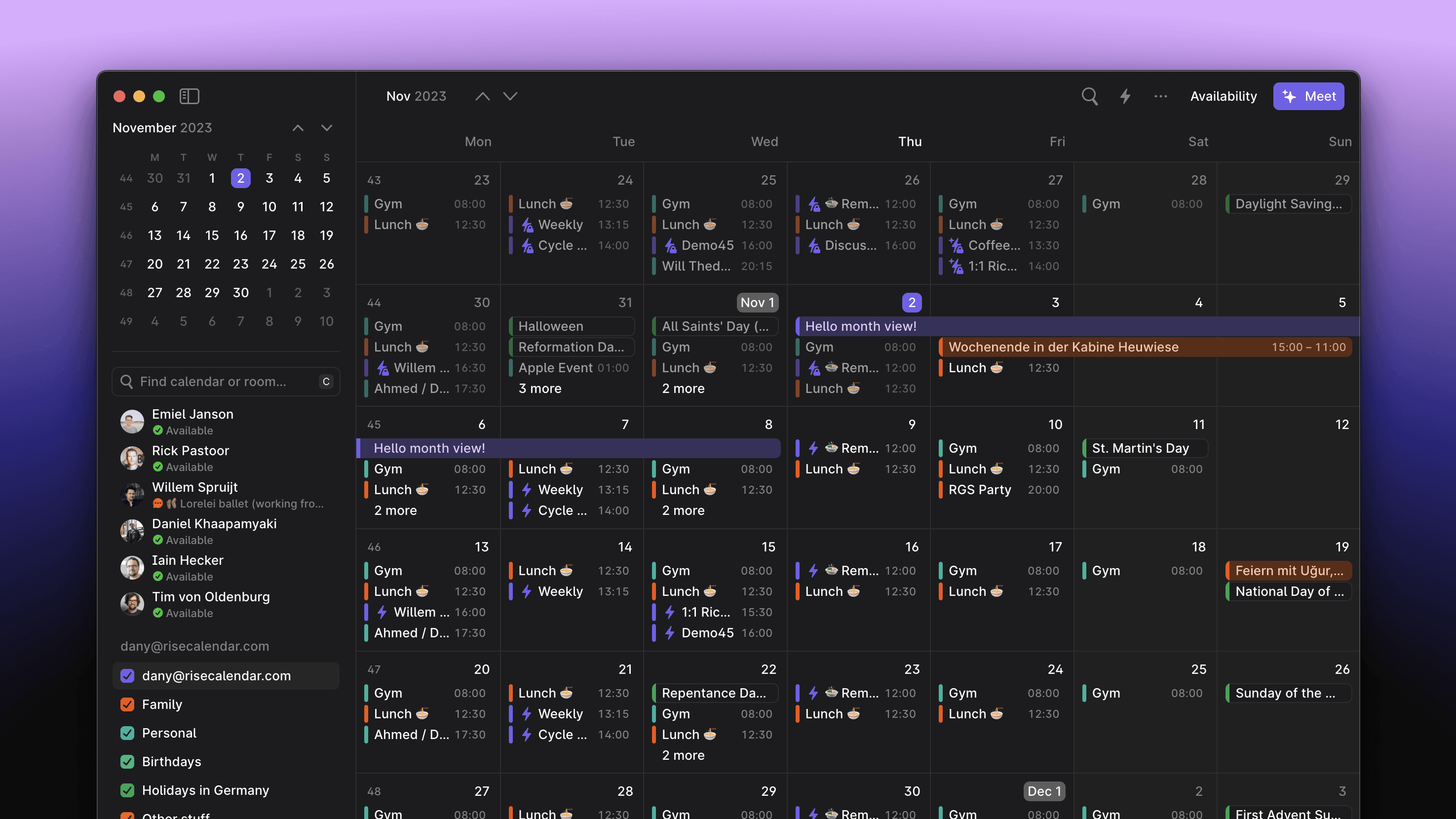1456x819 pixels.
Task: Open Demo45 event on Nov 15
Action: coord(715,633)
